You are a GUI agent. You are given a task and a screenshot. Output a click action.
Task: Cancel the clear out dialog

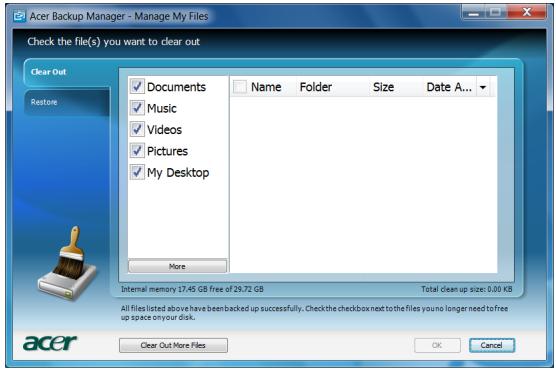point(491,345)
